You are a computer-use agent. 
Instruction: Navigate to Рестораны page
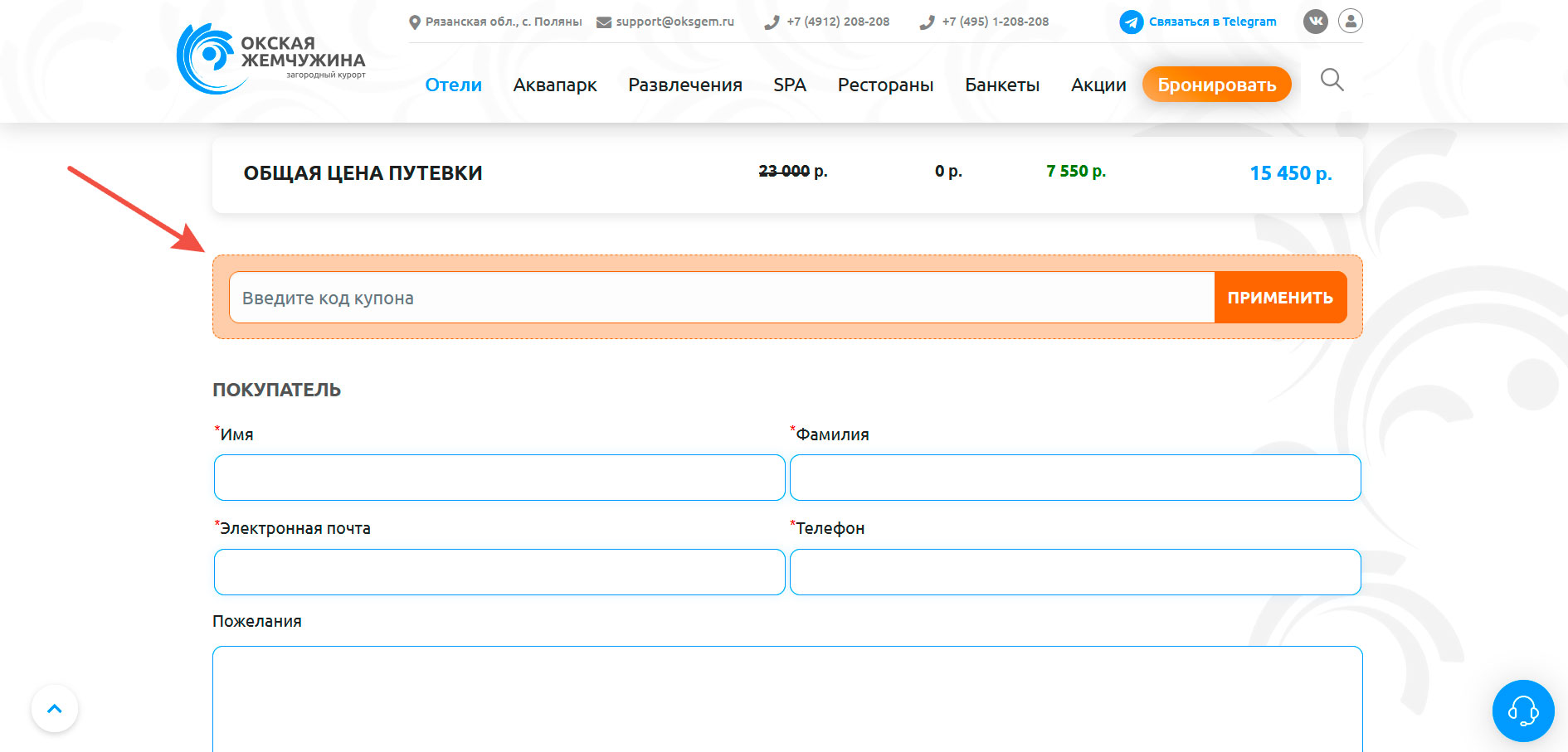pos(885,85)
